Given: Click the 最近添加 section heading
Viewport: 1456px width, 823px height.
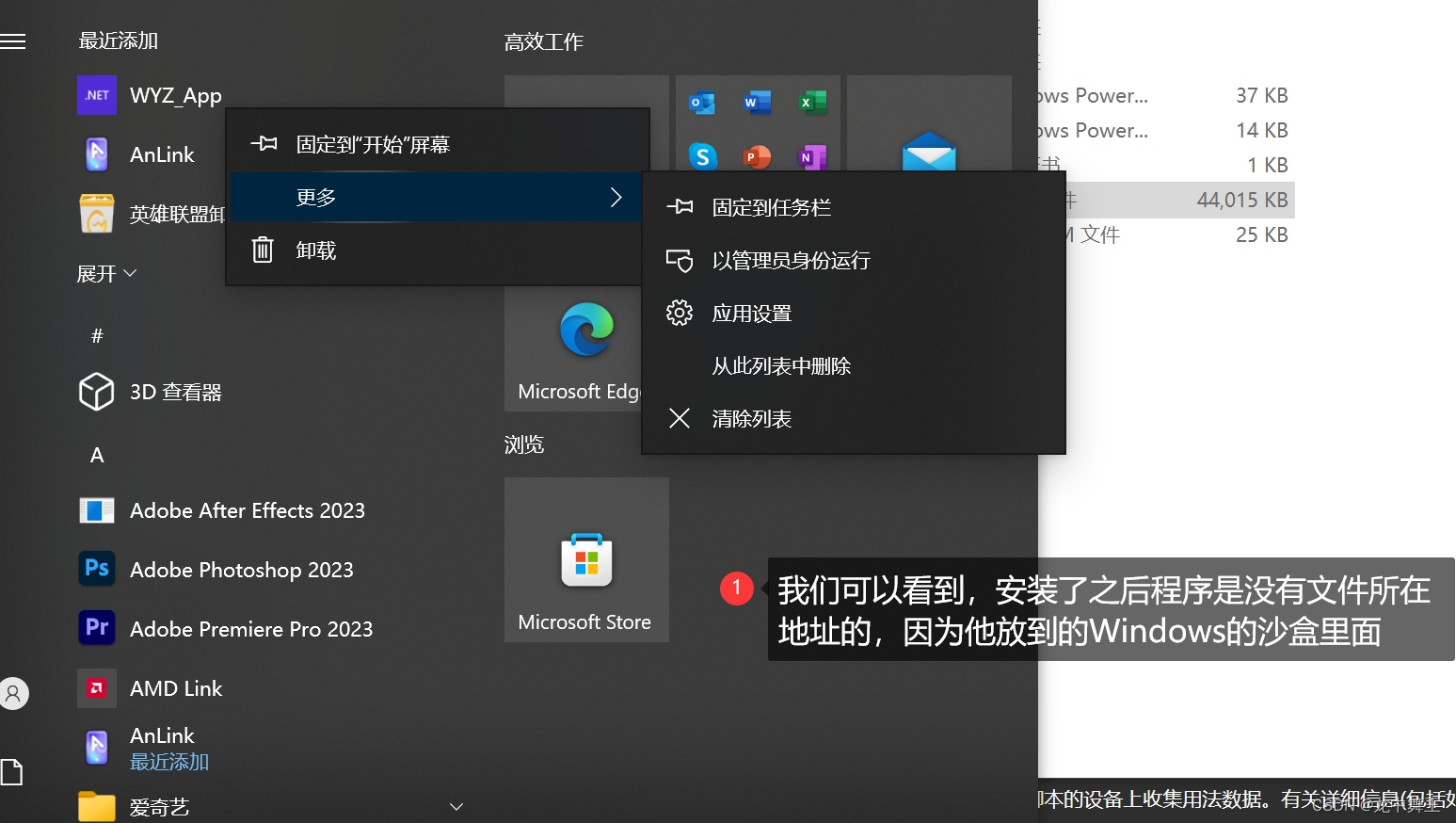Looking at the screenshot, I should tap(119, 40).
